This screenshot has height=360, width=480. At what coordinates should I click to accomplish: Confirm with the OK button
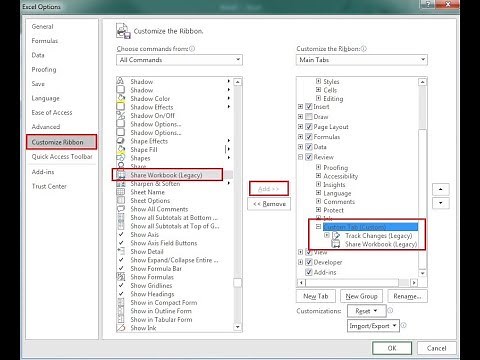pyautogui.click(x=392, y=348)
